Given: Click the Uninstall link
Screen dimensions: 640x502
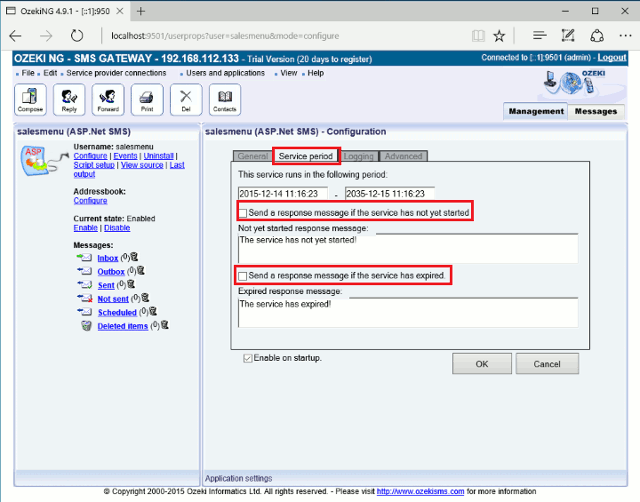Looking at the screenshot, I should pyautogui.click(x=158, y=156).
